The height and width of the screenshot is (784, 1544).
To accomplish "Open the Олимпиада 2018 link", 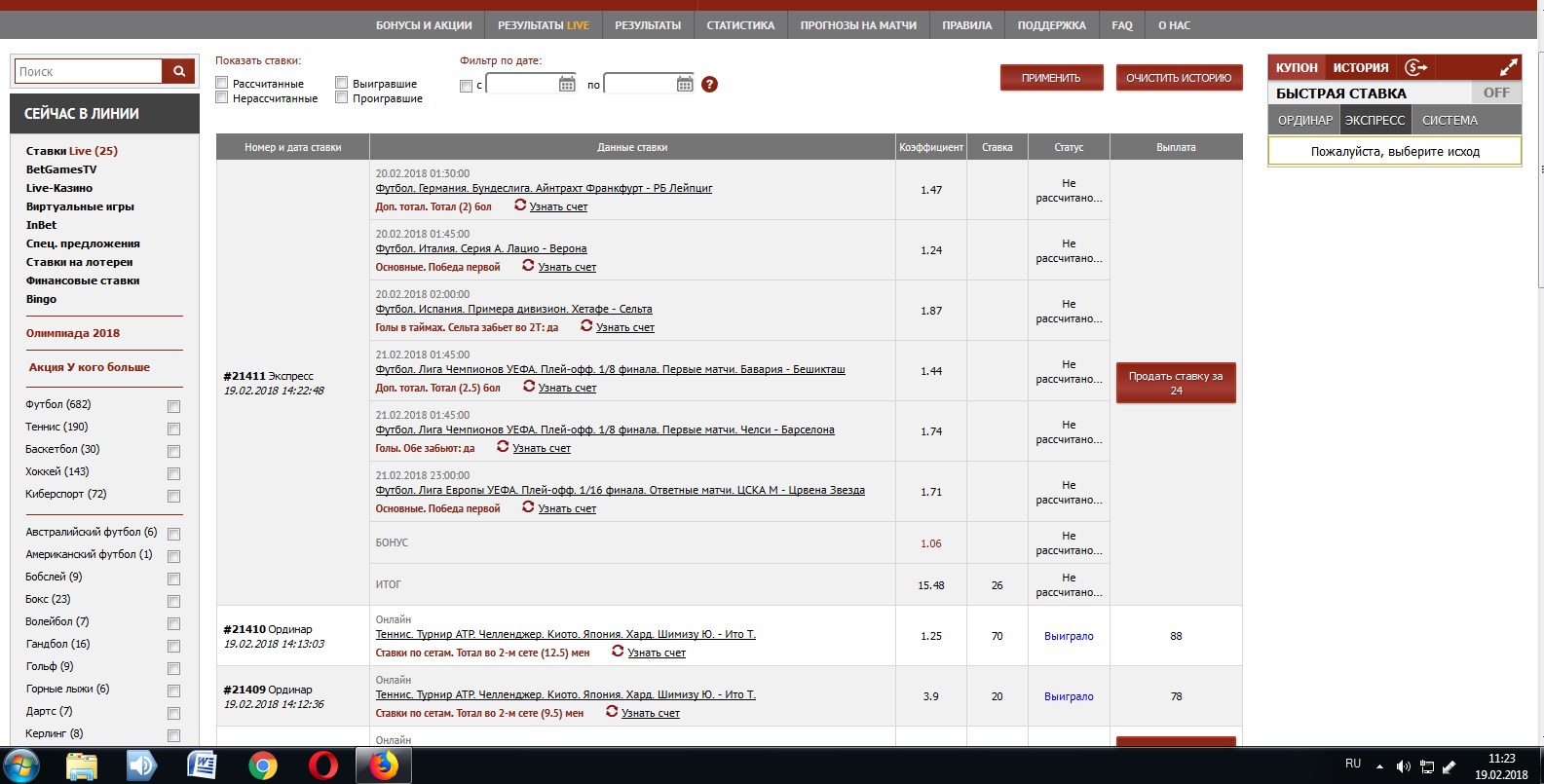I will click(x=73, y=333).
